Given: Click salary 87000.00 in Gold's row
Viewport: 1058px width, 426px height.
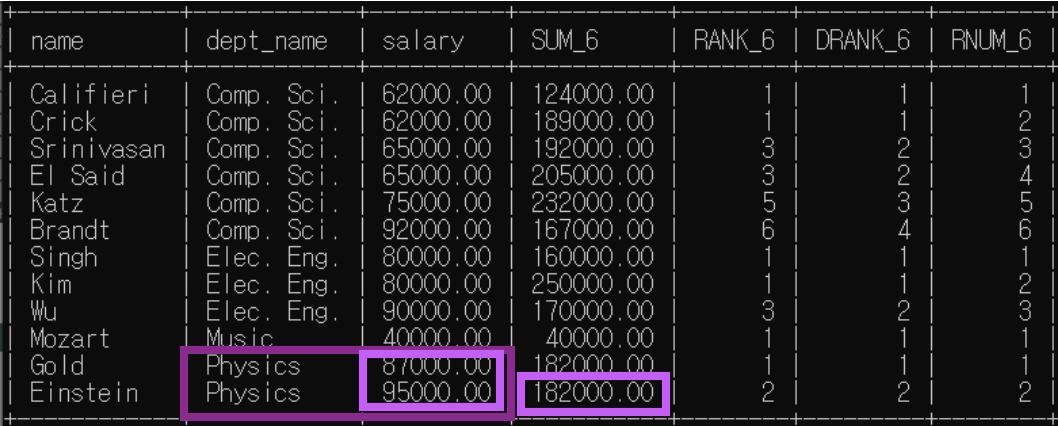Looking at the screenshot, I should click(437, 365).
